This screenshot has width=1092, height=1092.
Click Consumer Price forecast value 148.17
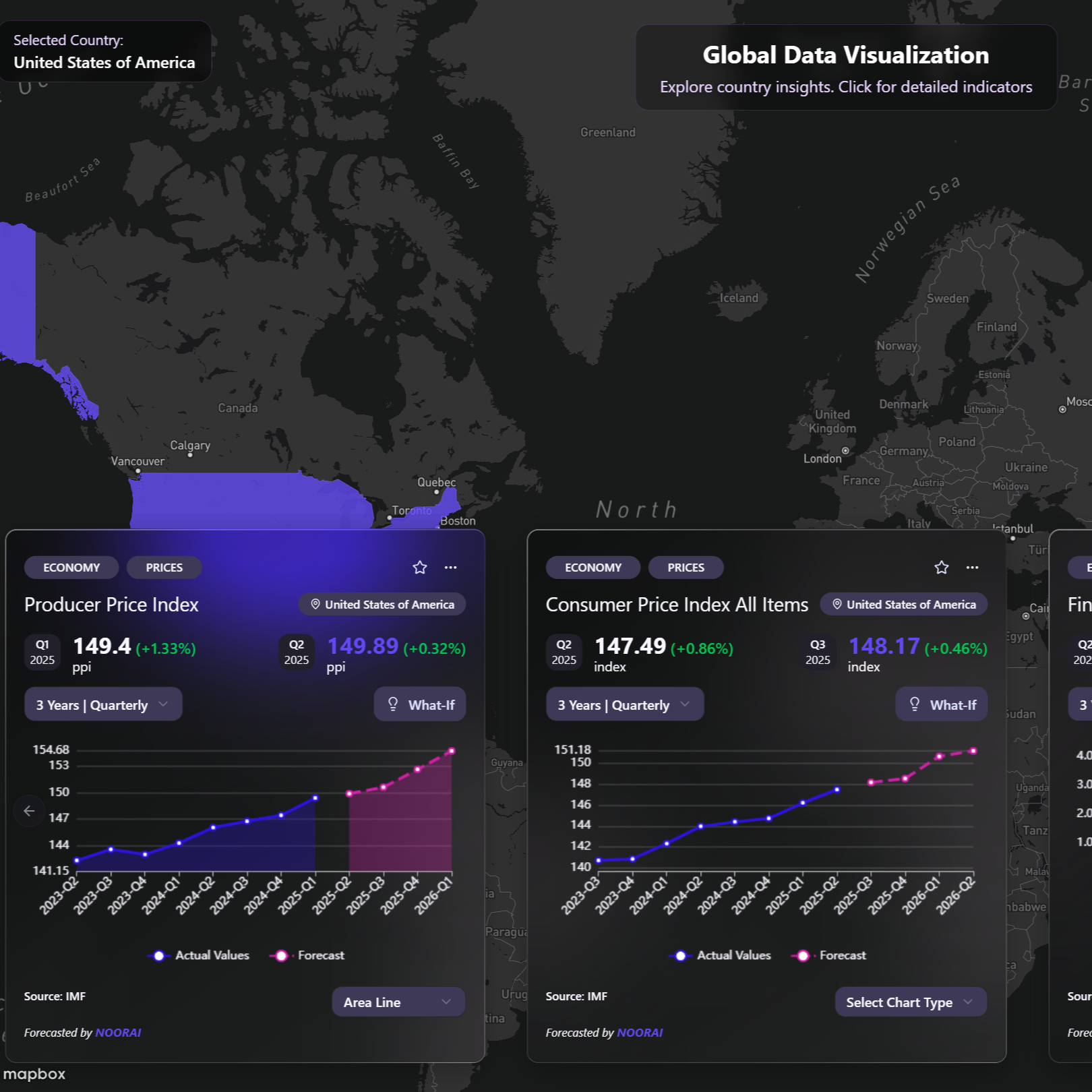pos(884,646)
